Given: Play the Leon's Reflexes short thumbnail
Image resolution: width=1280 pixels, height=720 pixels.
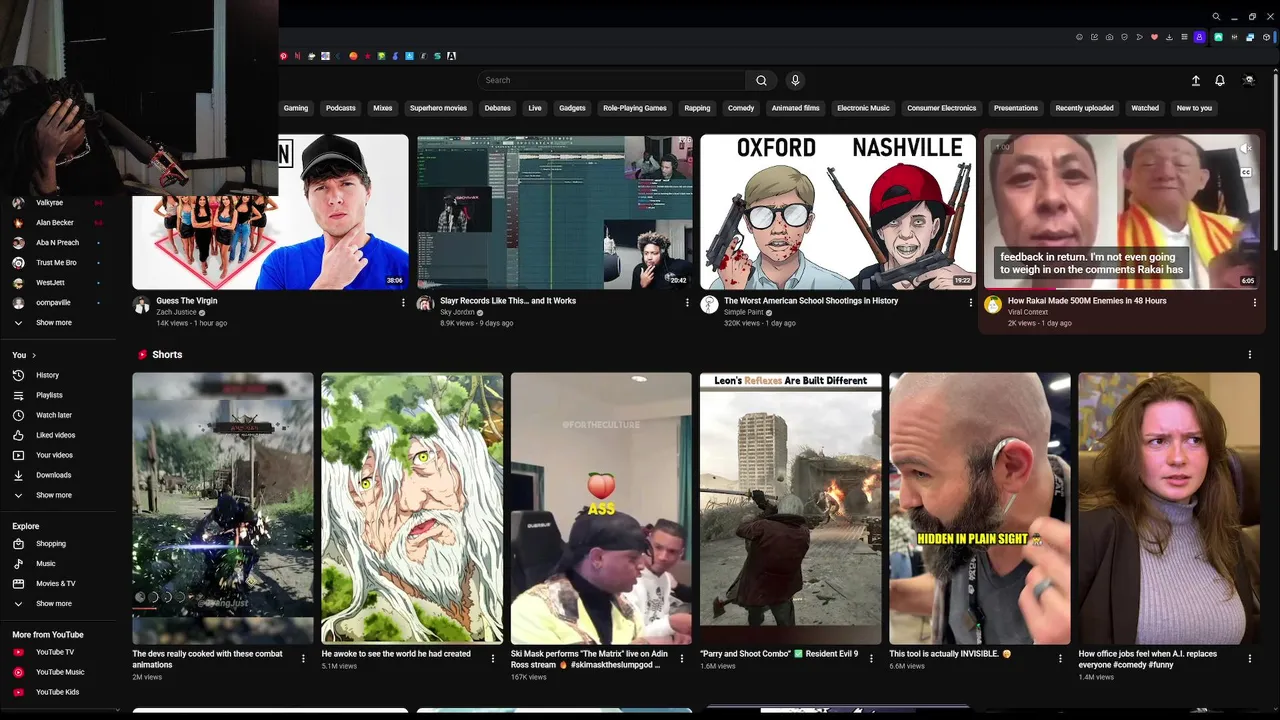Looking at the screenshot, I should (x=790, y=508).
